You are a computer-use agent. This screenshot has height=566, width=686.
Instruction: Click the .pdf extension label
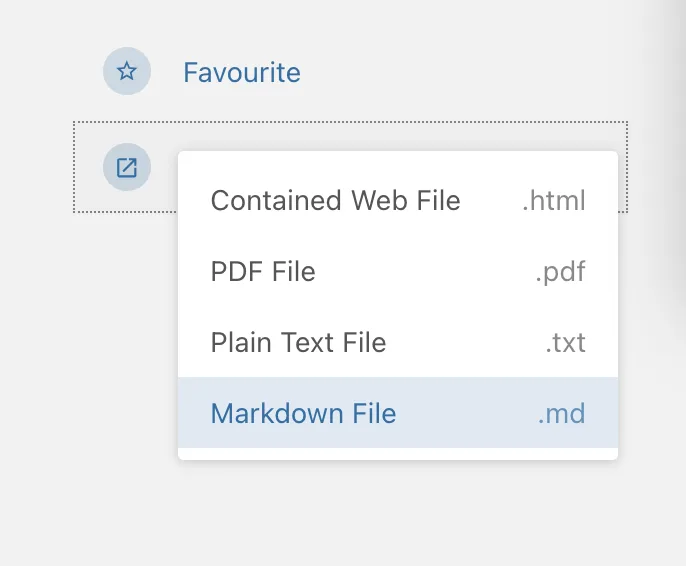coord(560,271)
